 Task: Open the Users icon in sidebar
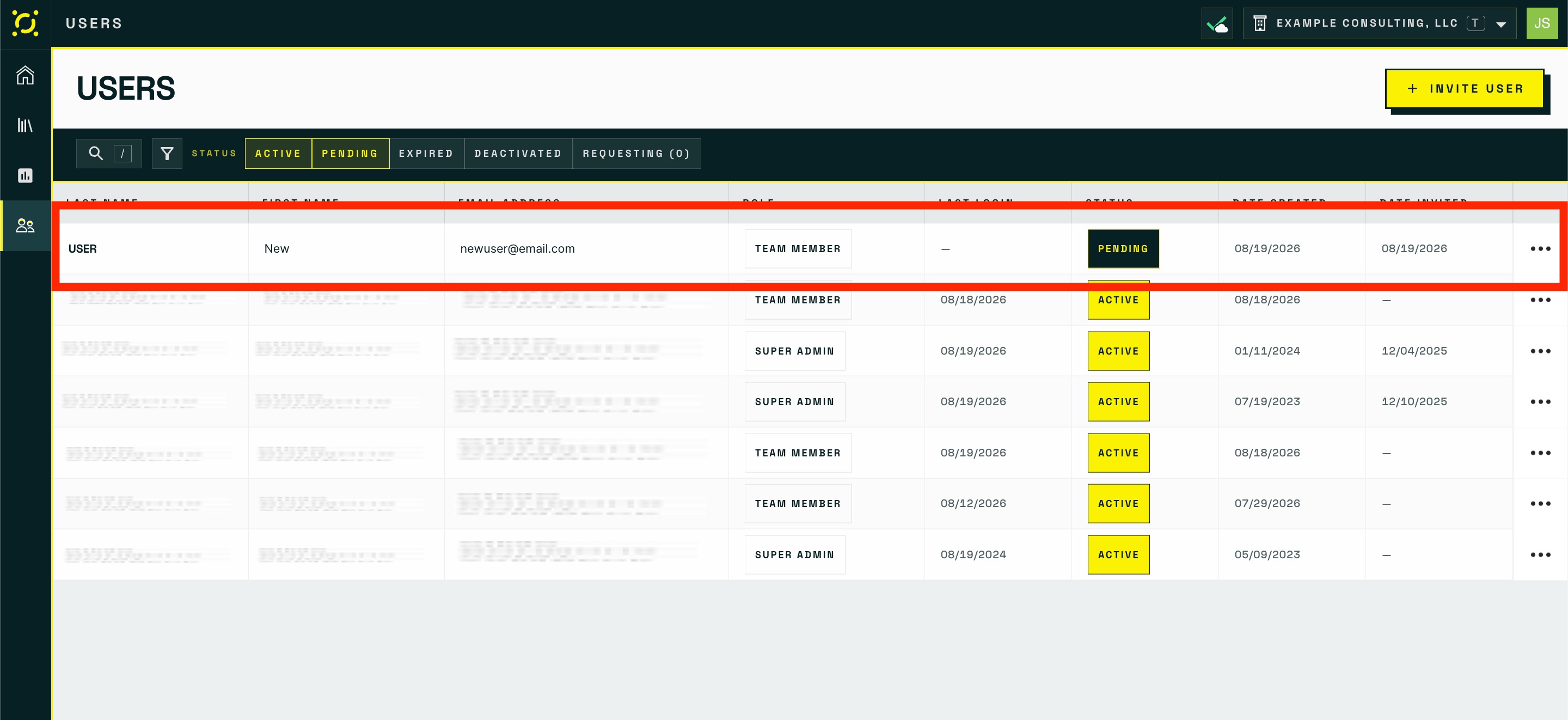click(x=25, y=225)
